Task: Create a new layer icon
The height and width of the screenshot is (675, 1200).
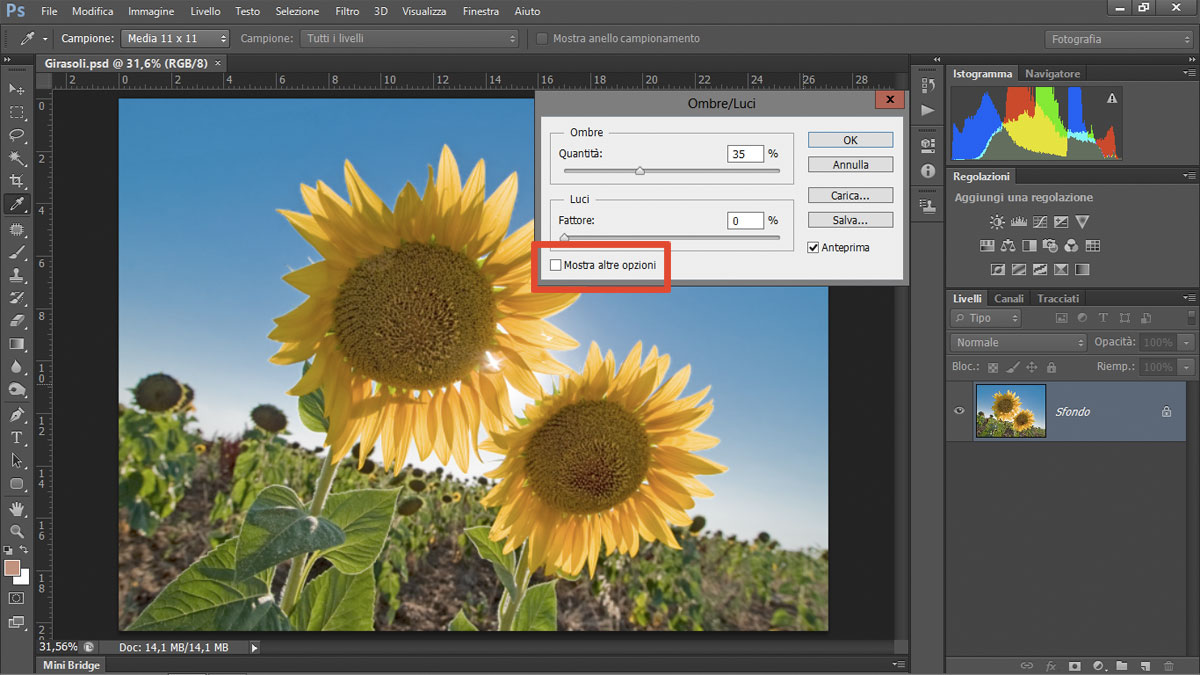Action: pos(1146,666)
